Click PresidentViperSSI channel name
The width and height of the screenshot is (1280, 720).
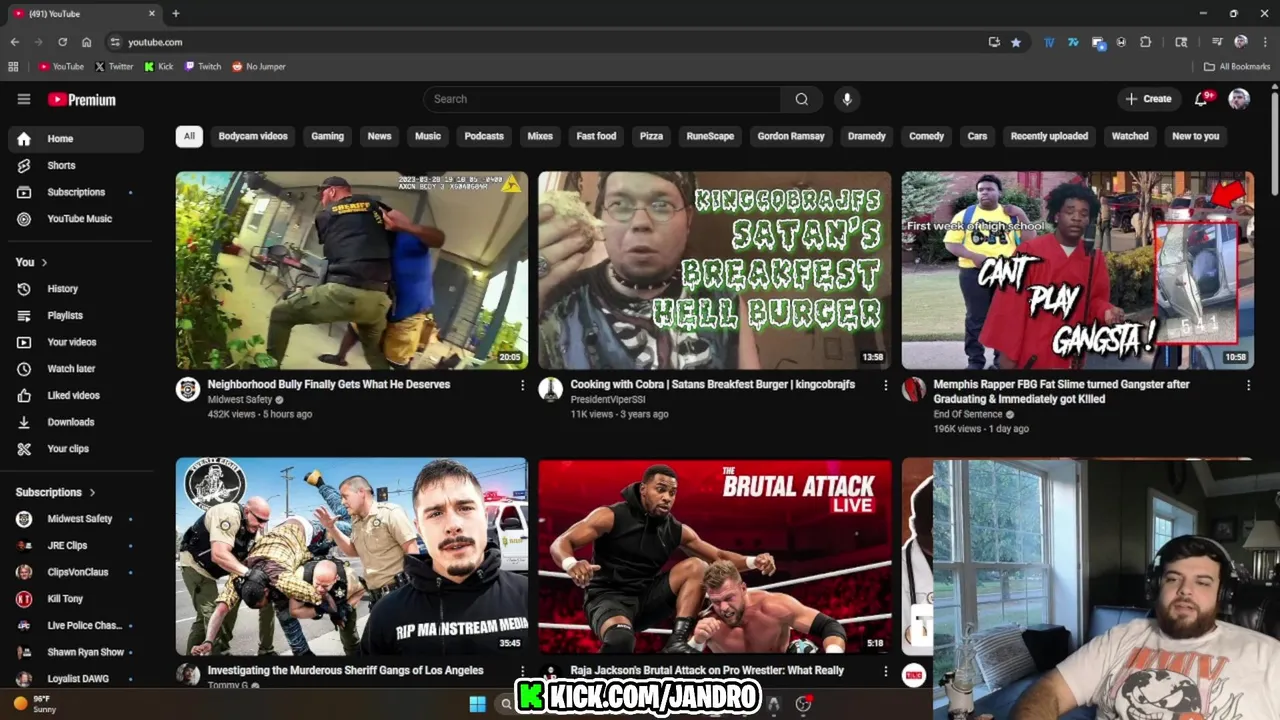point(610,400)
